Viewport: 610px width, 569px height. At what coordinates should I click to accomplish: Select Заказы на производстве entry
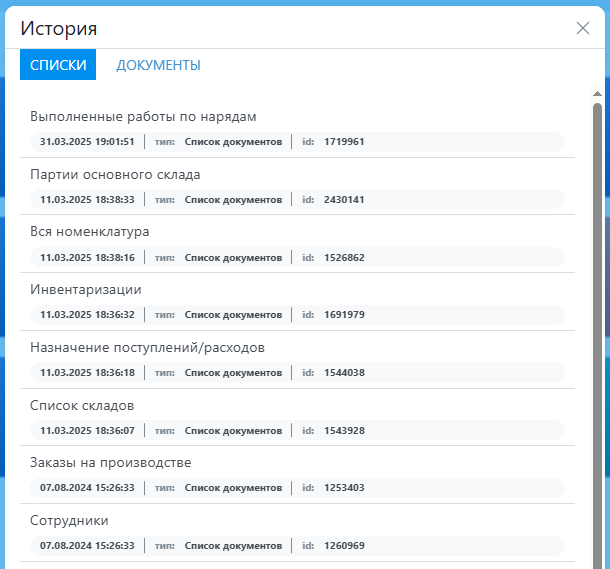110,462
